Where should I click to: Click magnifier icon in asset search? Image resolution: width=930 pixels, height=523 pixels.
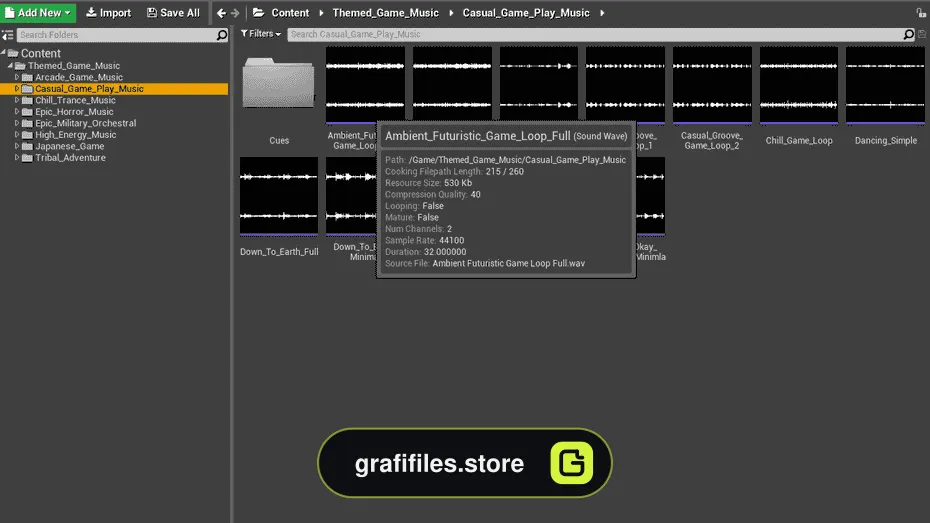[908, 34]
